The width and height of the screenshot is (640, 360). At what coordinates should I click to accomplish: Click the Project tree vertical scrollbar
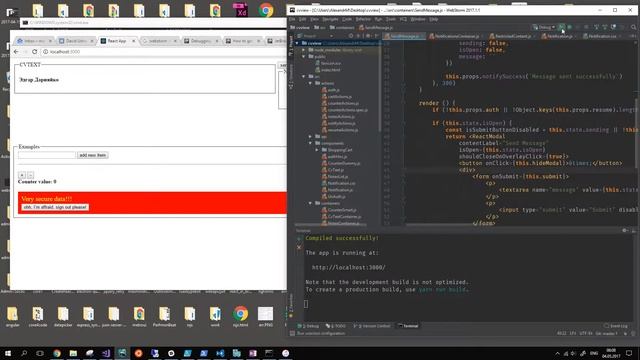(380, 87)
